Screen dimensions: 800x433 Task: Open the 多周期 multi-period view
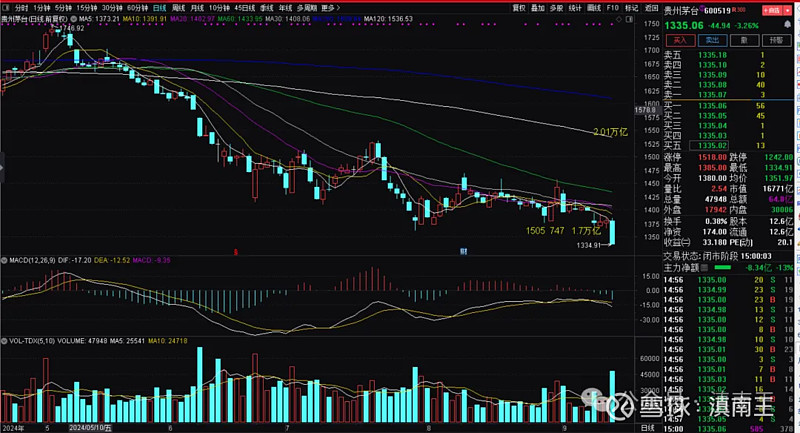point(307,8)
